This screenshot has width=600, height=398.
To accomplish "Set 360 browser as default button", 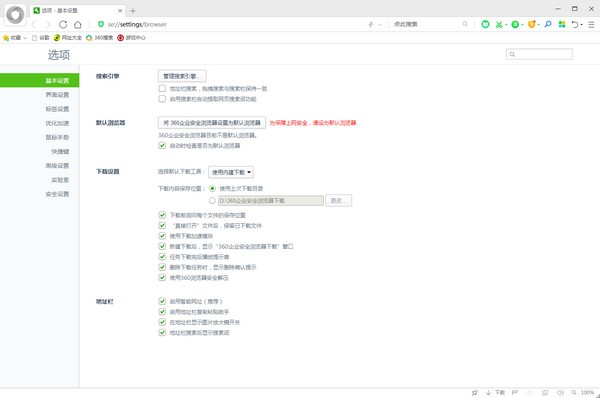I will (x=212, y=123).
